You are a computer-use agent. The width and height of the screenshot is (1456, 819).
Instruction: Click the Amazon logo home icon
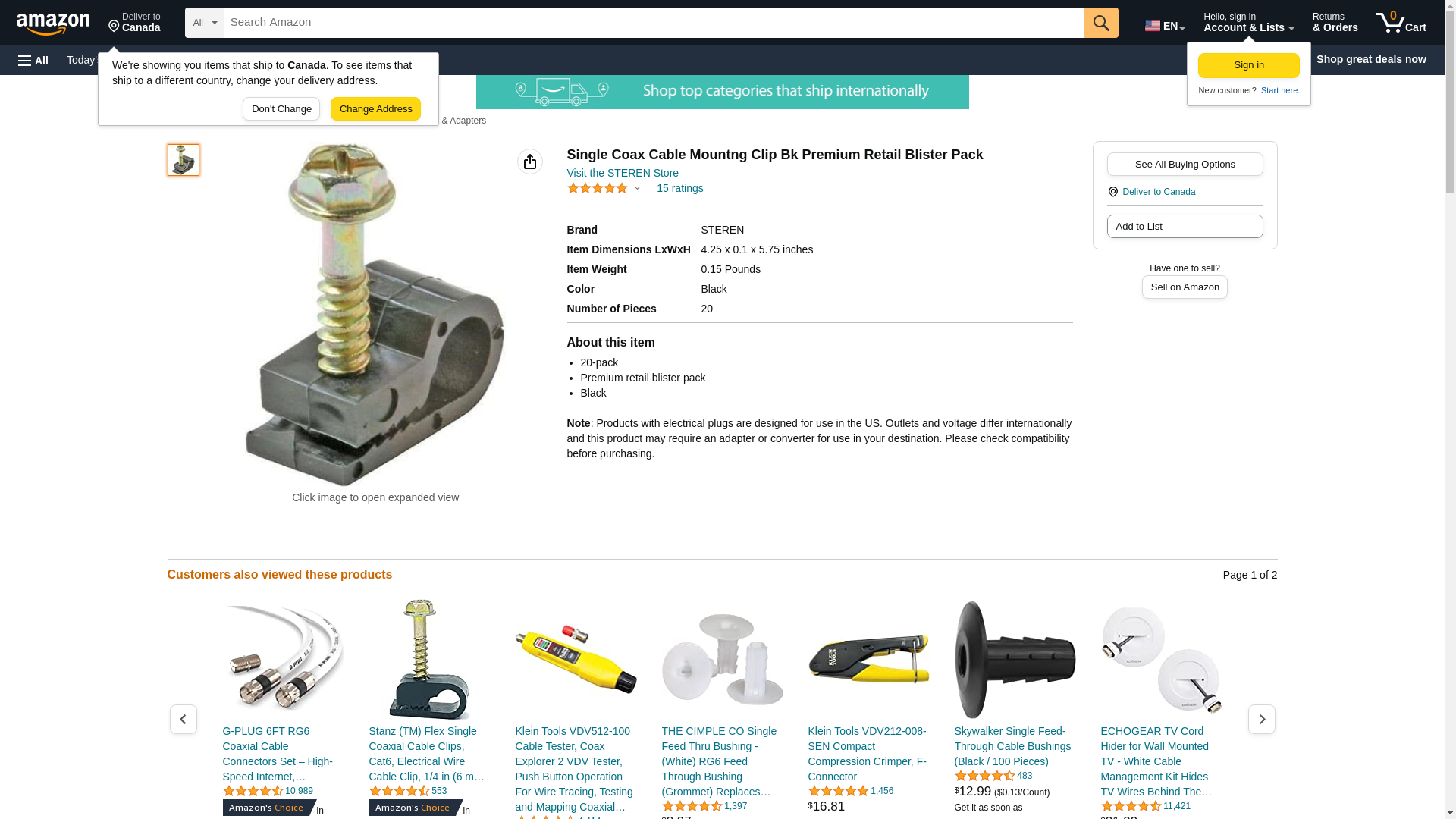53,24
